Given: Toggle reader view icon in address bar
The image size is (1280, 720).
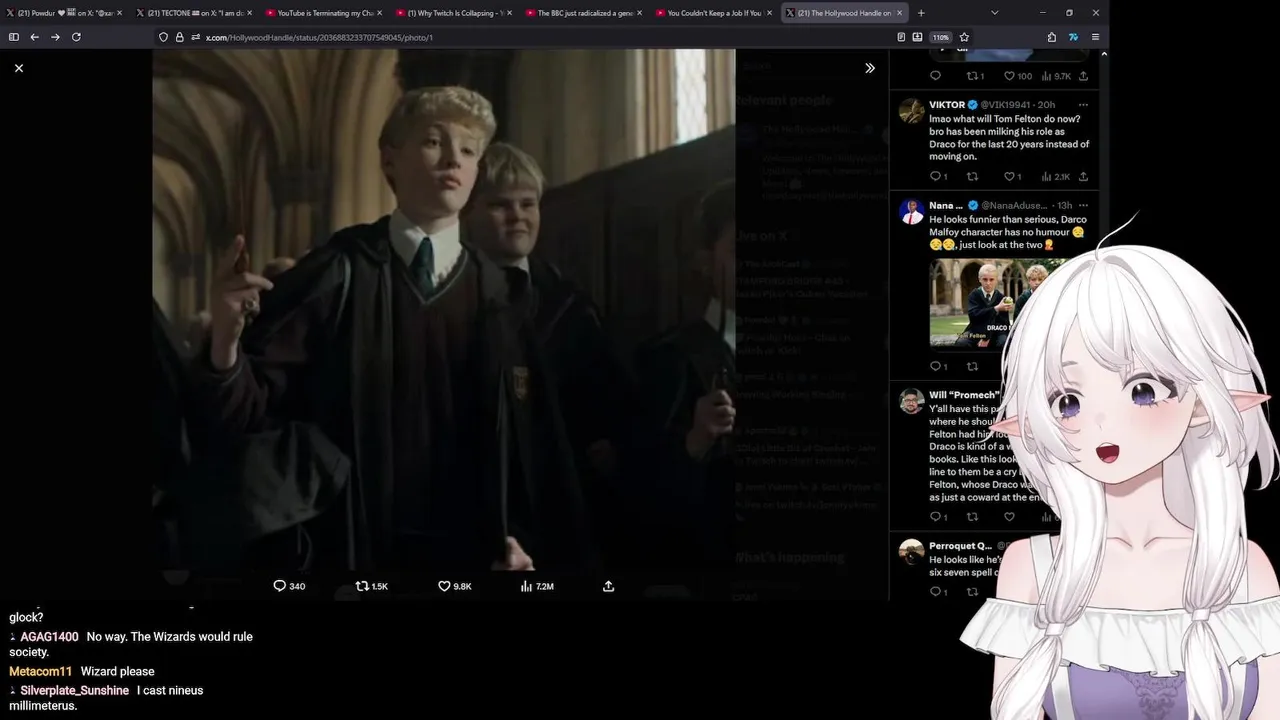Looking at the screenshot, I should 901,37.
